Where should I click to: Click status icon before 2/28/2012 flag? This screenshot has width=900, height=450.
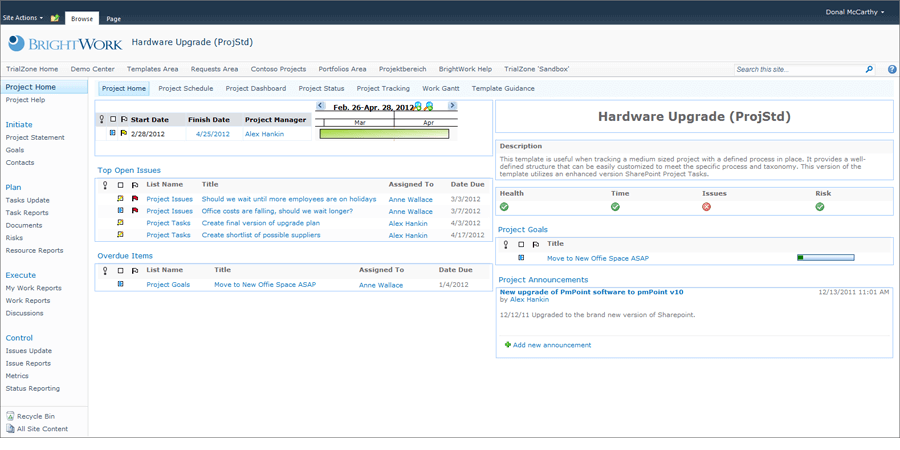(x=112, y=133)
